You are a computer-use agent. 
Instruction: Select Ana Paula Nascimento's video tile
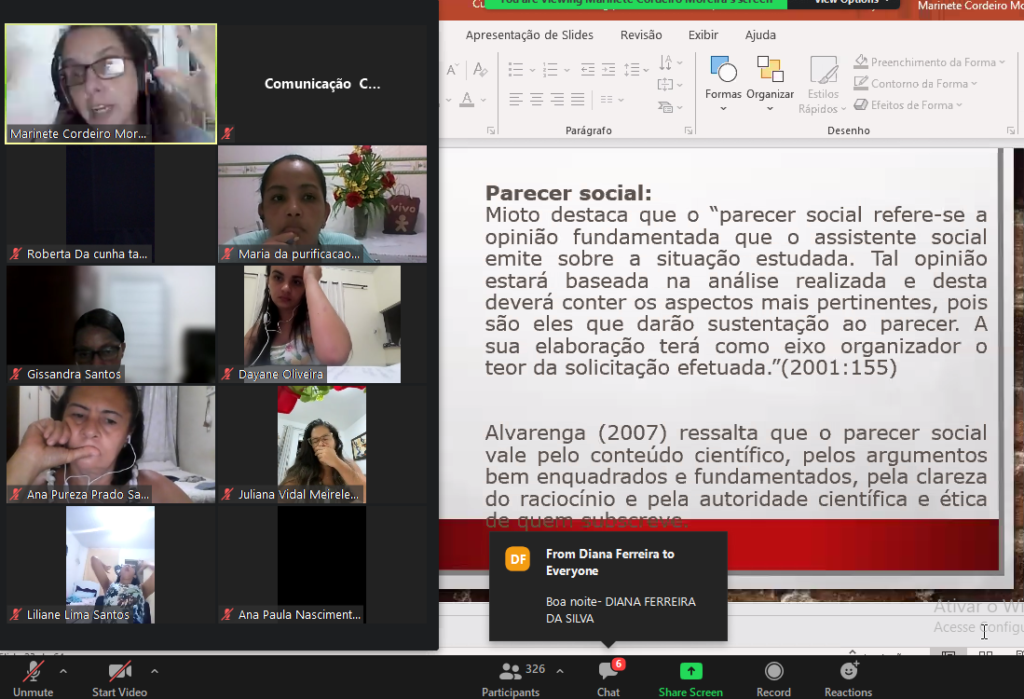(x=323, y=564)
